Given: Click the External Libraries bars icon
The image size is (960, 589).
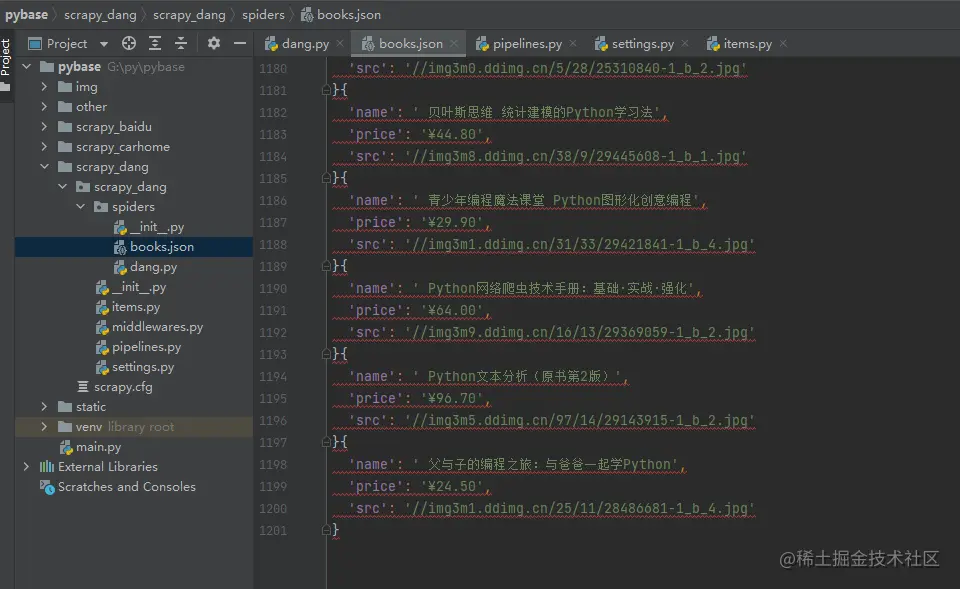Looking at the screenshot, I should (47, 467).
